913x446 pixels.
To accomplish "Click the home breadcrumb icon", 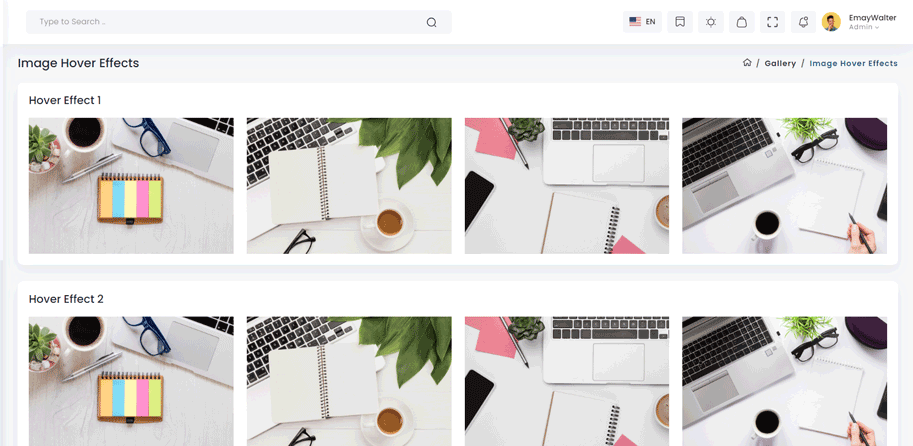I will point(747,63).
